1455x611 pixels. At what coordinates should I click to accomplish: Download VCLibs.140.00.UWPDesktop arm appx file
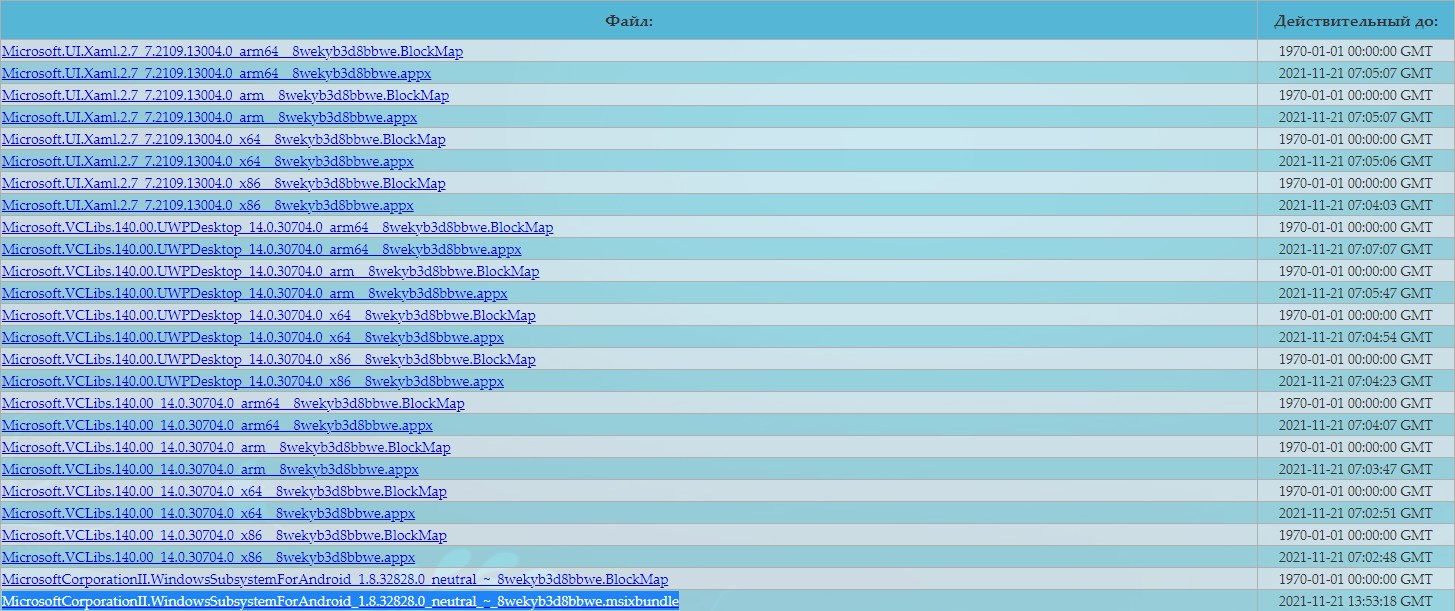pyautogui.click(x=255, y=293)
